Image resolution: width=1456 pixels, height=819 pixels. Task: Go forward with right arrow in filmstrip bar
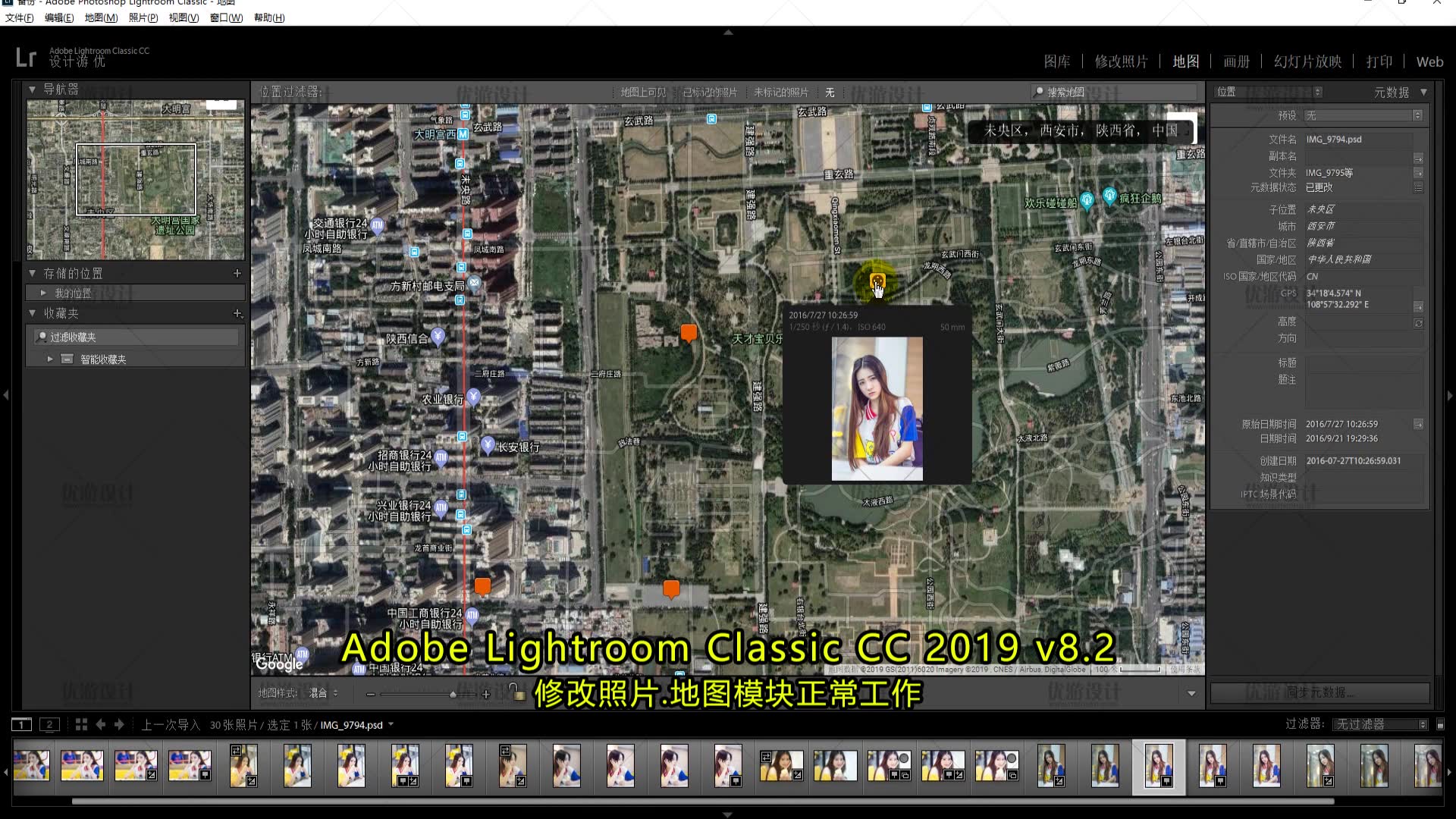tap(119, 724)
